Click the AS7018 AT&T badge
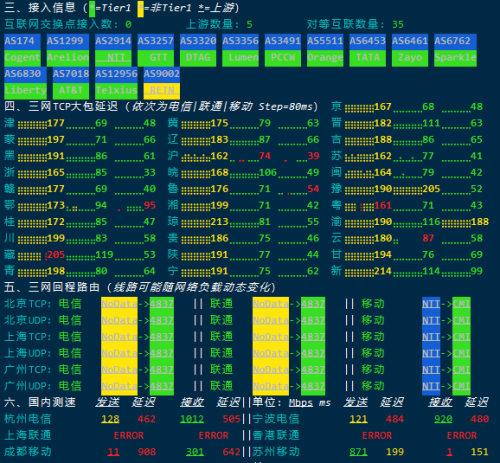Screen dimensions: 500x463 click(71, 83)
